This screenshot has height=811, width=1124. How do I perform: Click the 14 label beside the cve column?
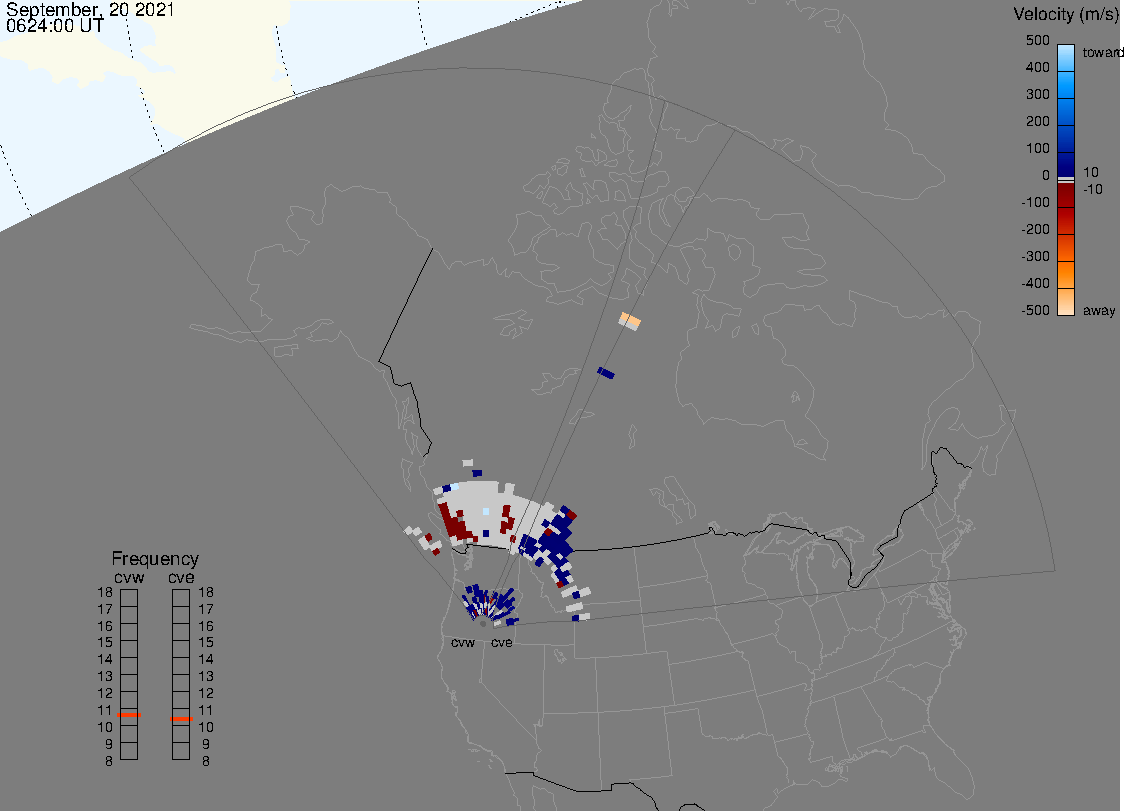[206, 659]
